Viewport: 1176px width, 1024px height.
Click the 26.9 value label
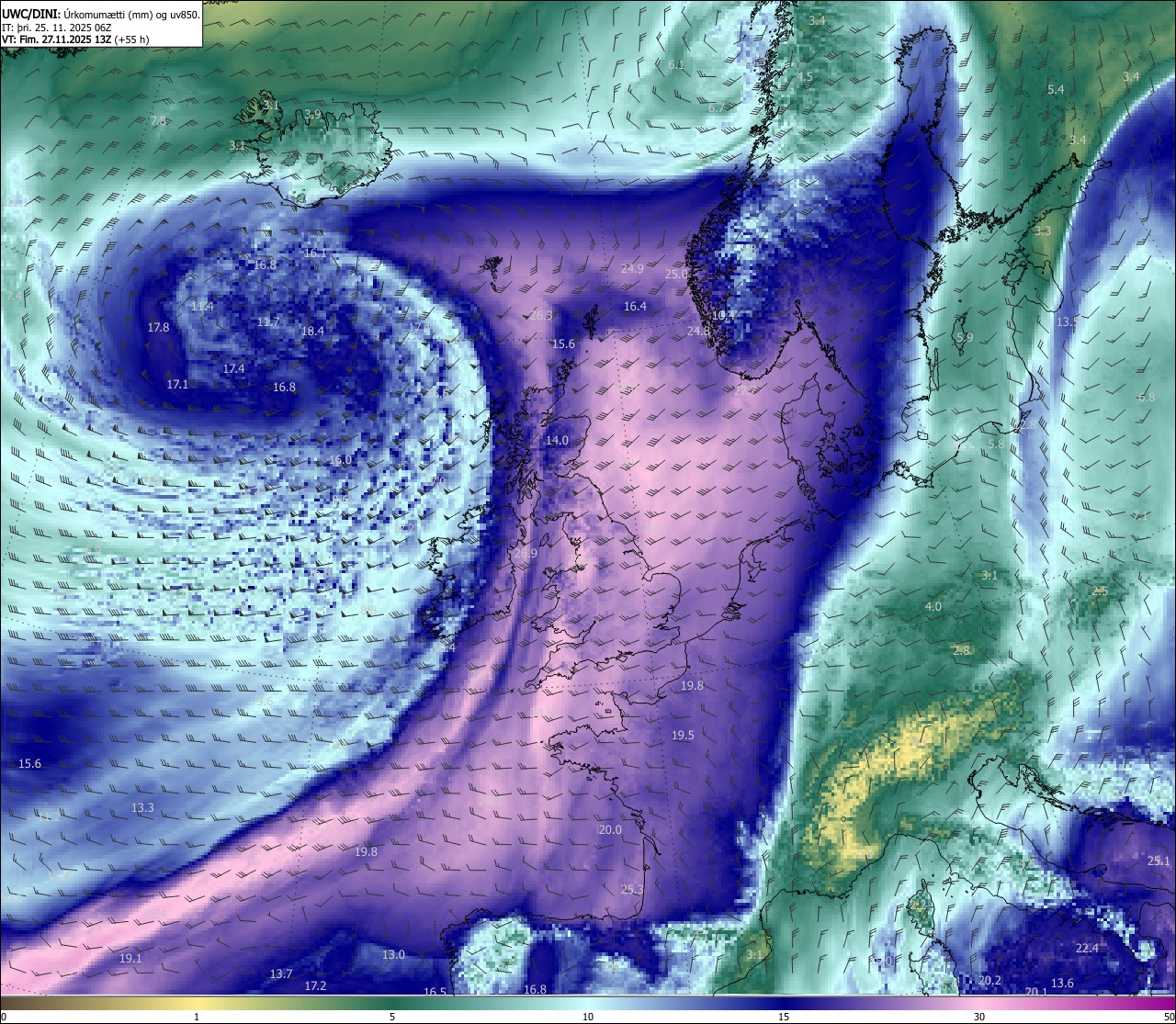coord(526,554)
